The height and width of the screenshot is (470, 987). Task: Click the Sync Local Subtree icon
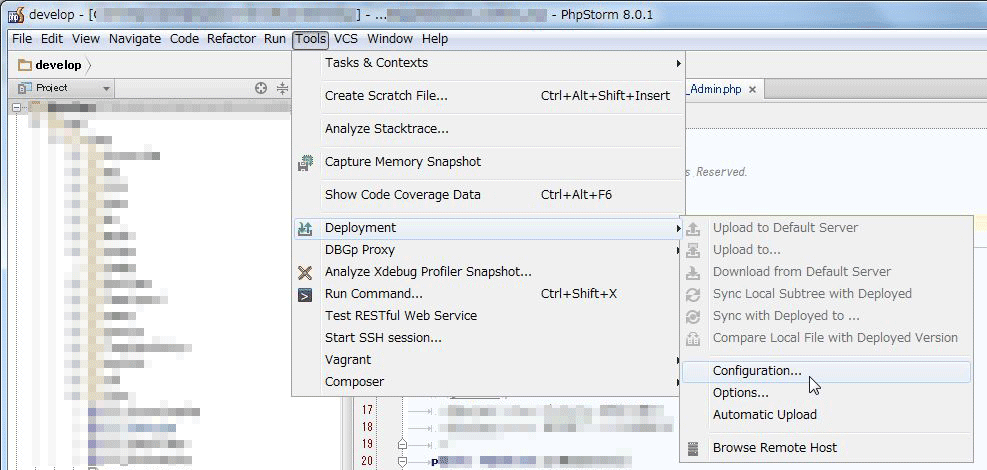pyautogui.click(x=693, y=294)
